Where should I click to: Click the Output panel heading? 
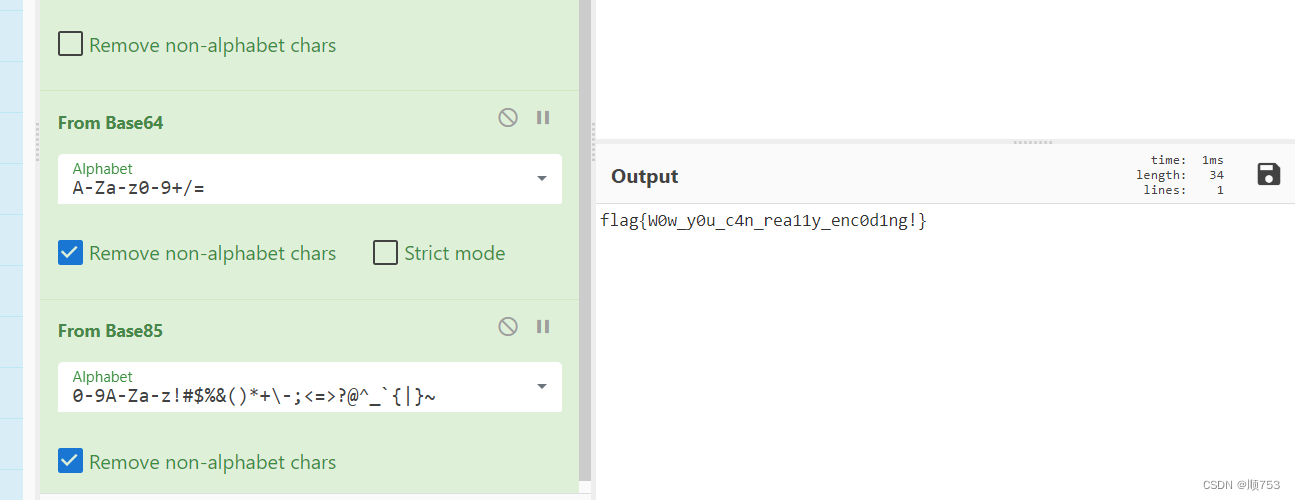[644, 176]
